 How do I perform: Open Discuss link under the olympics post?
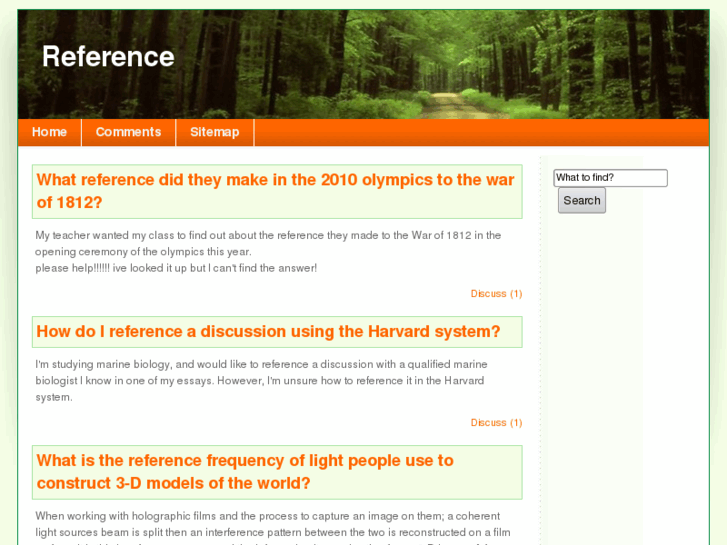pos(496,294)
